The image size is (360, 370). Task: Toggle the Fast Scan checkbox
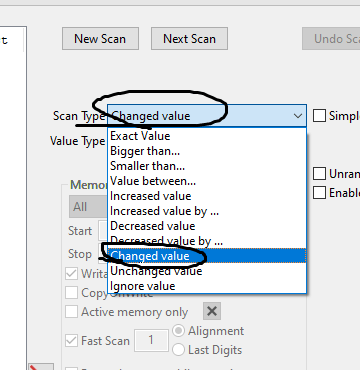pos(71,341)
